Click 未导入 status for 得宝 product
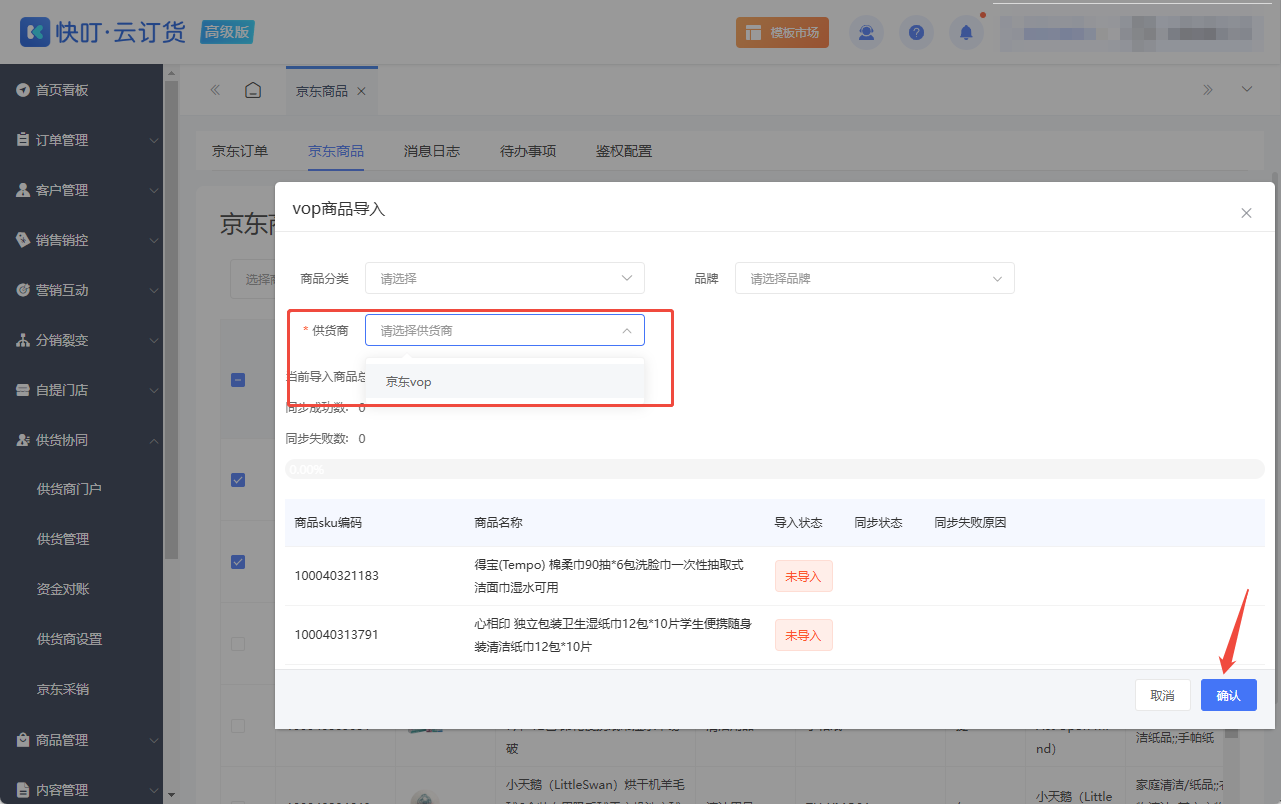The image size is (1281, 804). [803, 576]
